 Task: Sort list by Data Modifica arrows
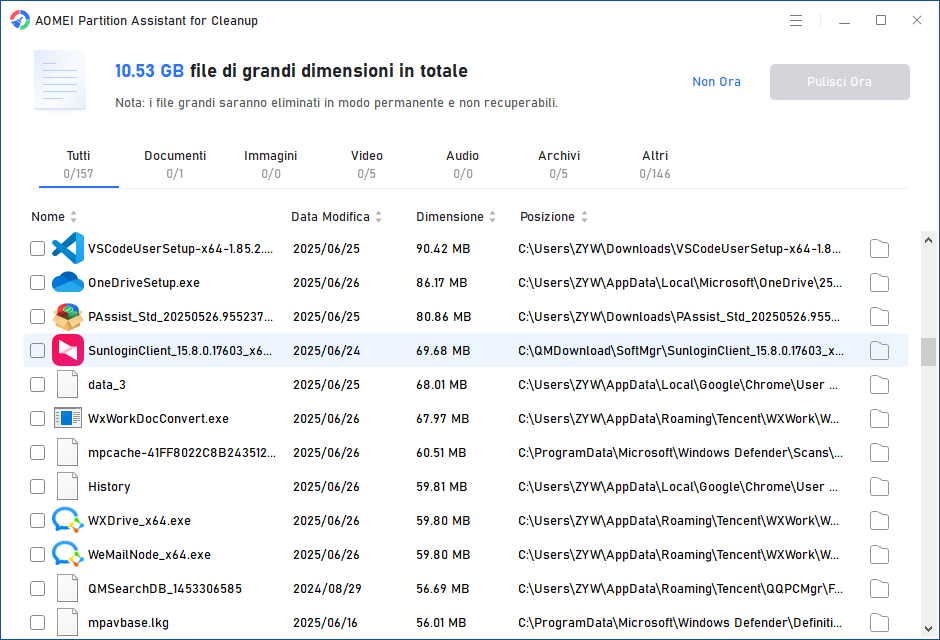(x=378, y=217)
